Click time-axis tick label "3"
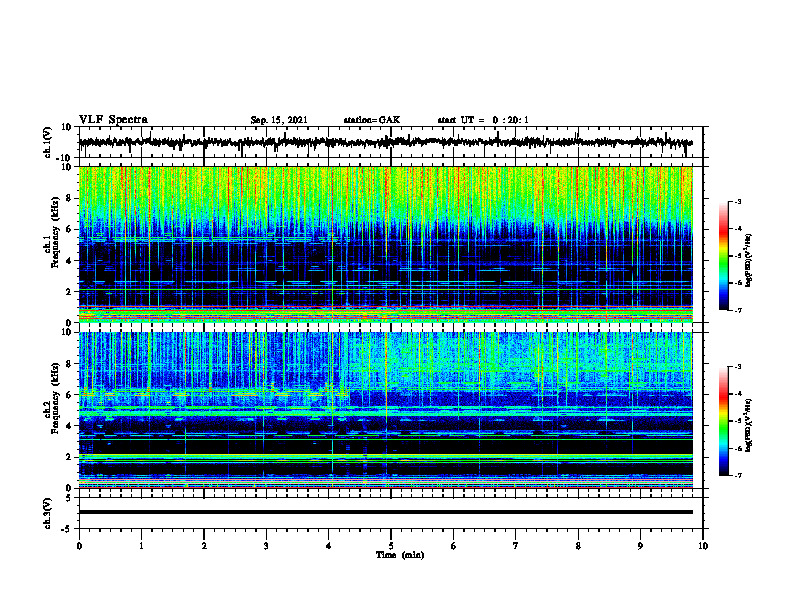The width and height of the screenshot is (792, 612). [x=266, y=546]
